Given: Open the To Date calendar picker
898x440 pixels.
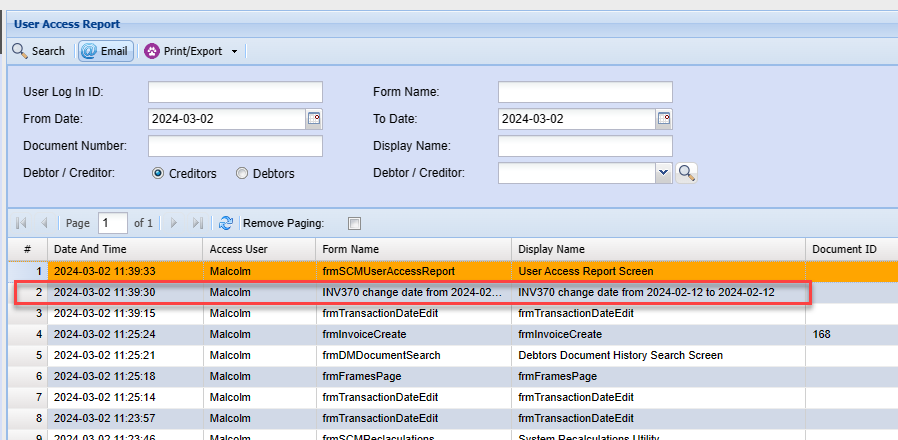Looking at the screenshot, I should coord(663,119).
